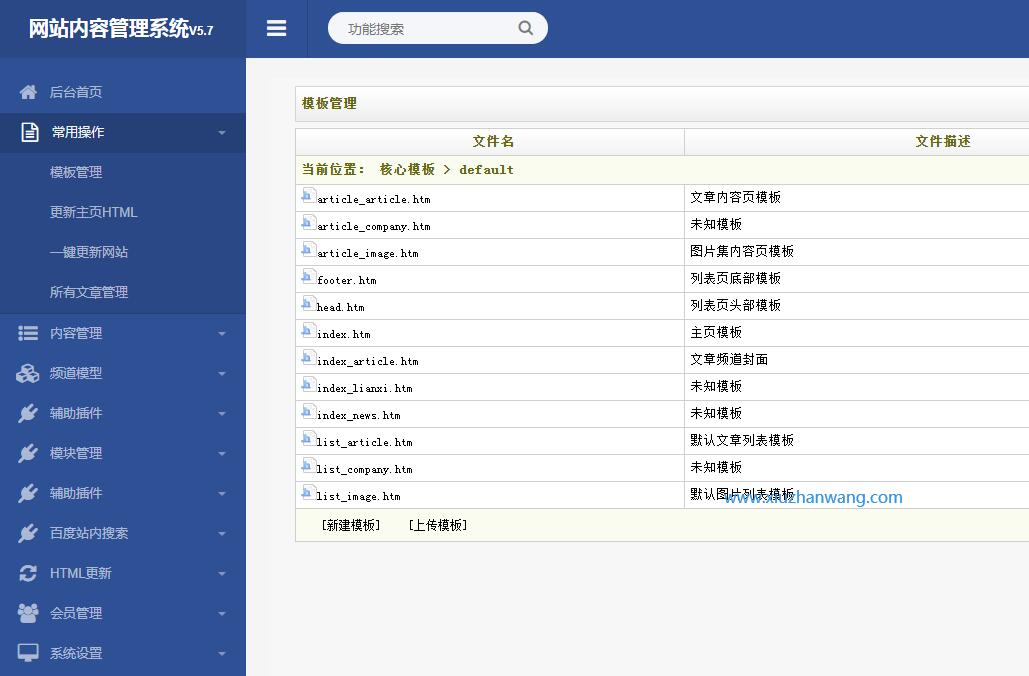This screenshot has height=676, width=1029.
Task: Collapse the 常用操作 menu arrow
Action: coord(222,133)
